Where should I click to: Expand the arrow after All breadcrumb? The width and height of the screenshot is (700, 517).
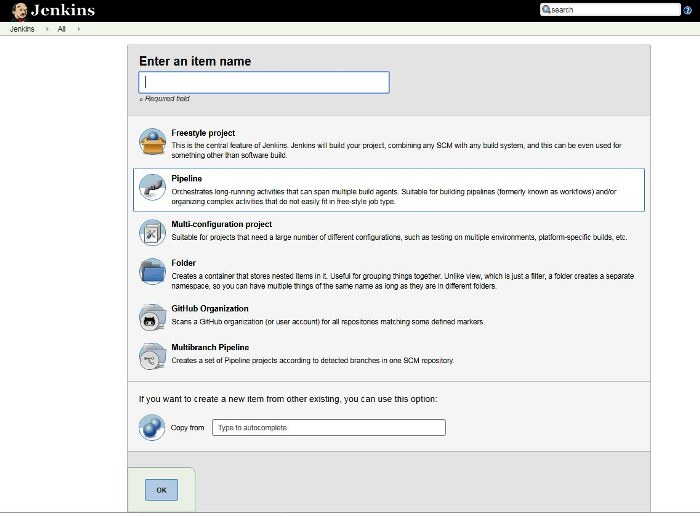[78, 29]
